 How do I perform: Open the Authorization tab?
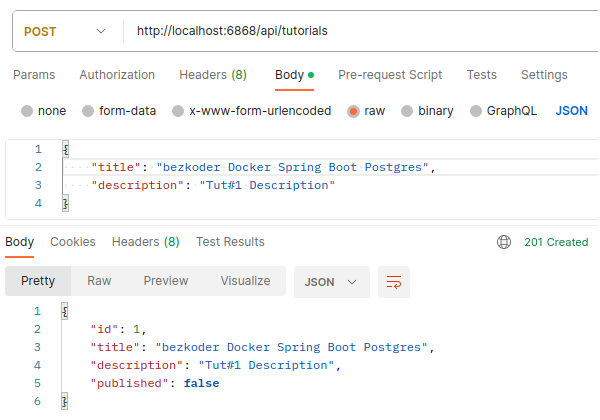[x=117, y=75]
